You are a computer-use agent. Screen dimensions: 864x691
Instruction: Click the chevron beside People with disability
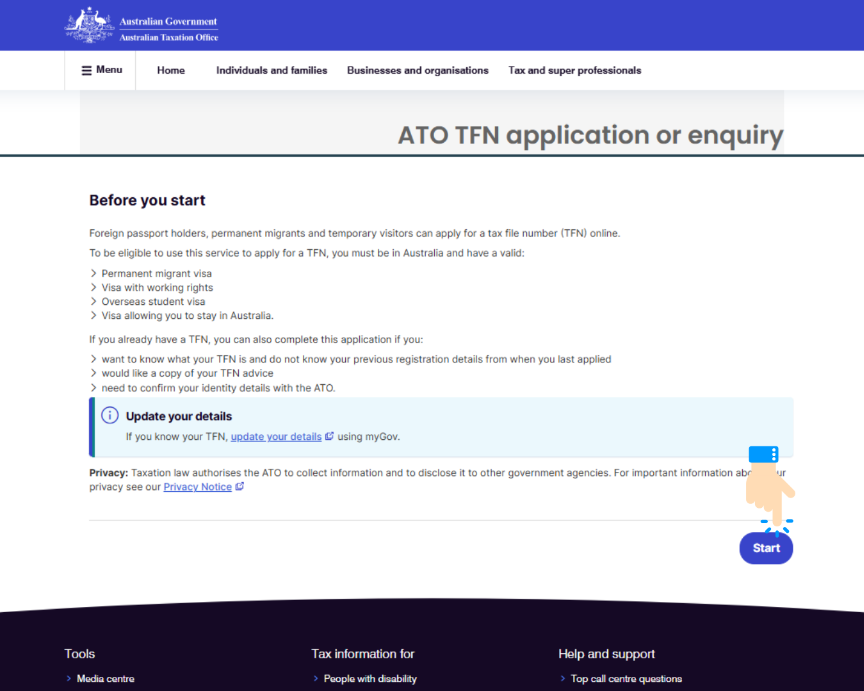[x=315, y=679]
